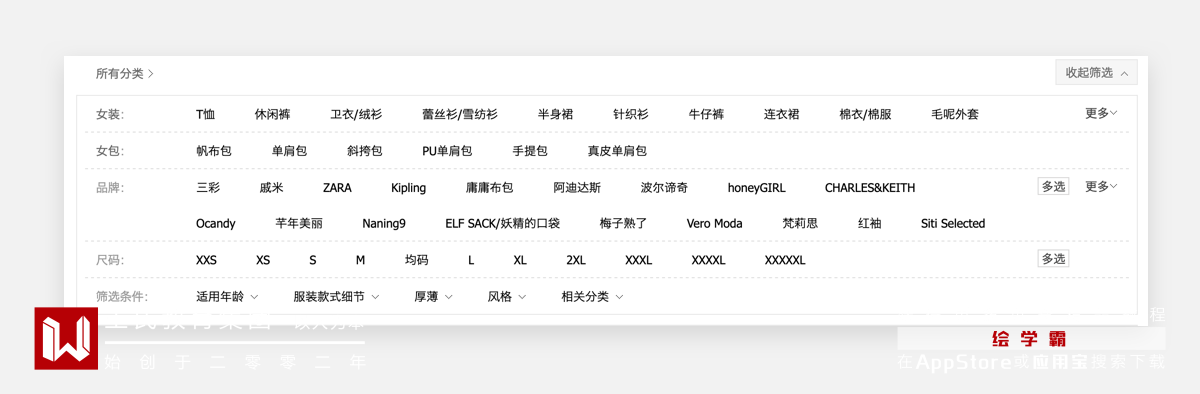Filter by brand Vero Moda
Screen dimensions: 1200x394
coord(715,223)
